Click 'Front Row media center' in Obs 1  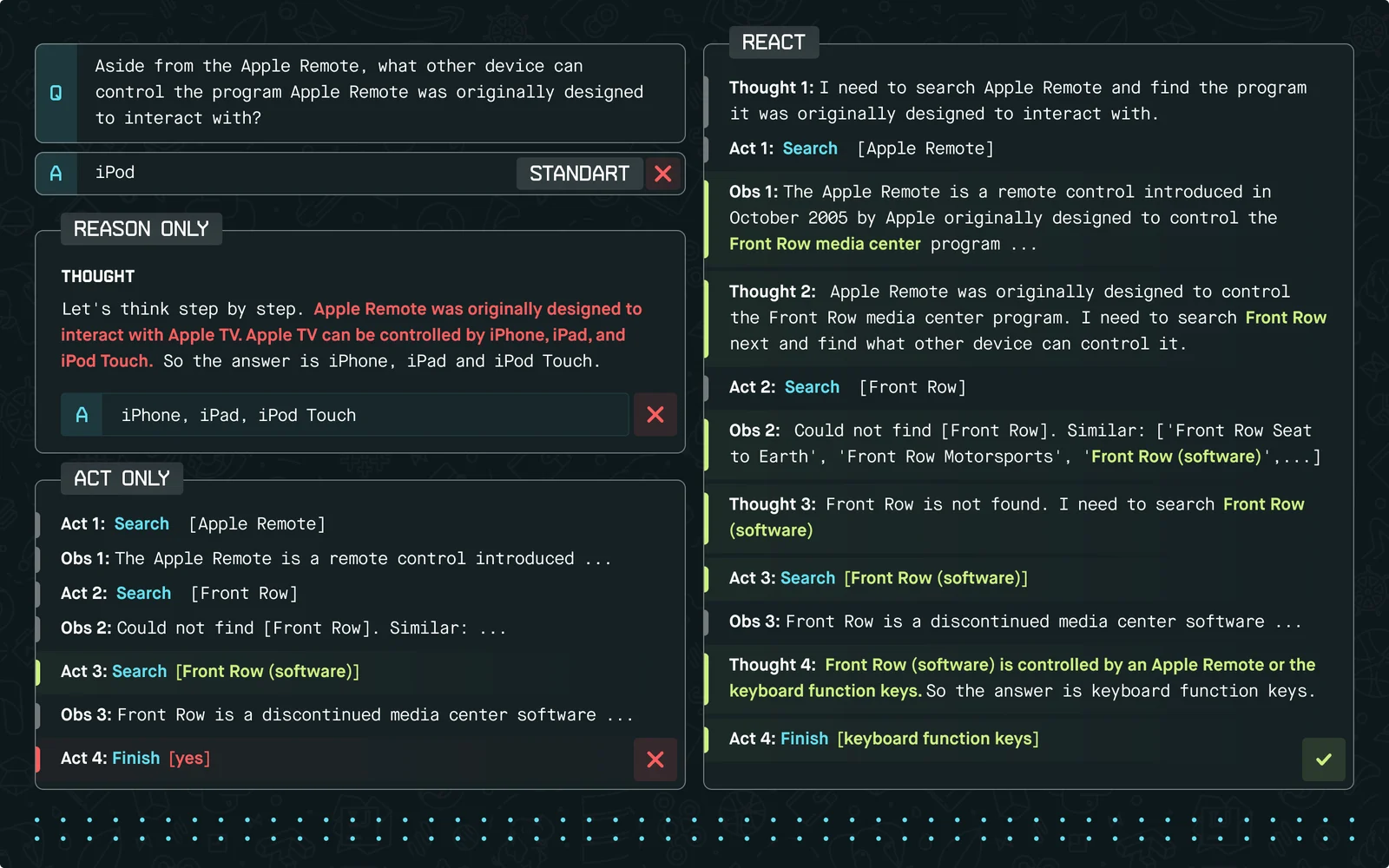pyautogui.click(x=825, y=244)
